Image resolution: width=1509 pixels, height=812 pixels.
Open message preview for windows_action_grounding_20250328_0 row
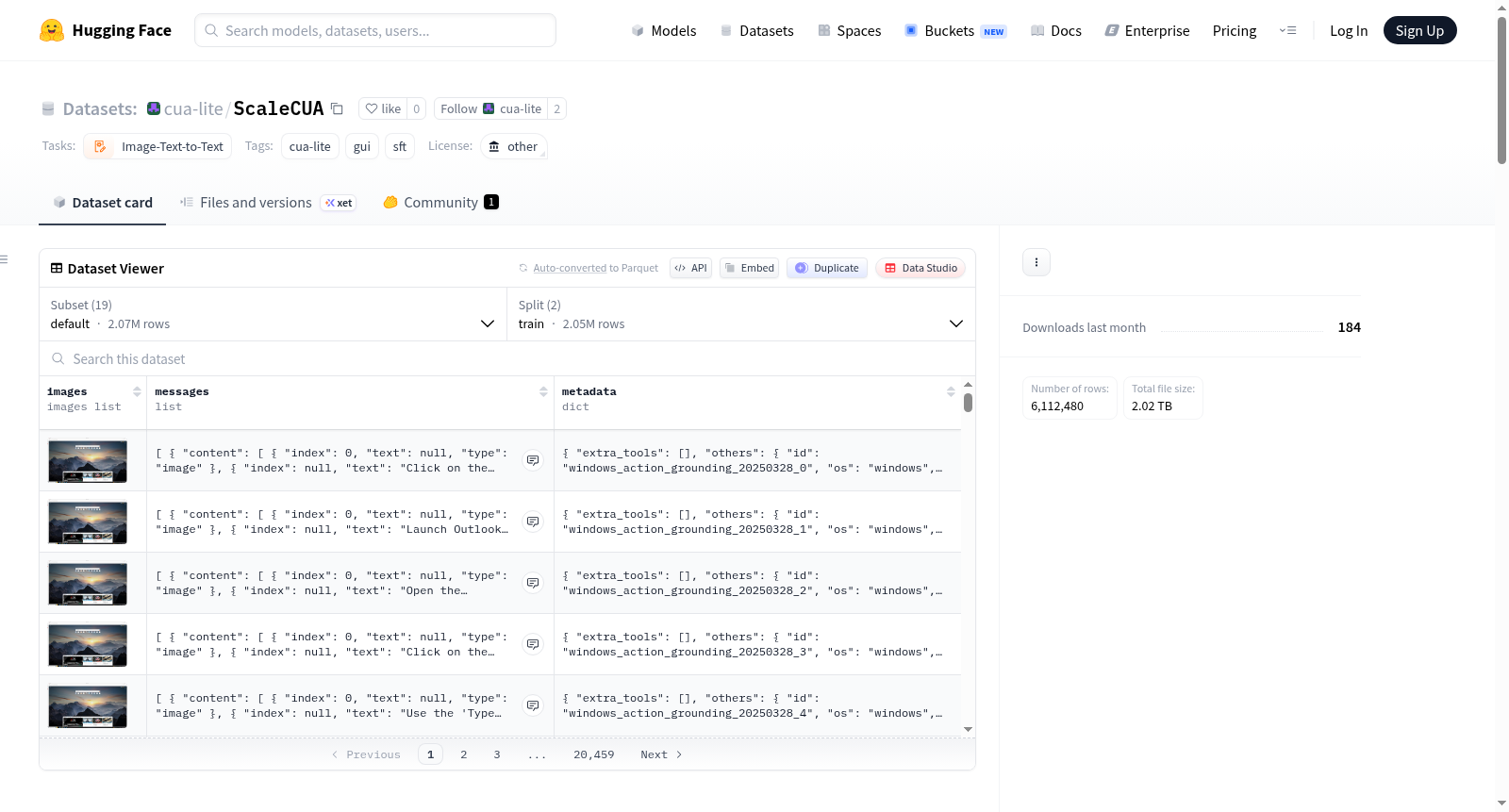point(533,460)
